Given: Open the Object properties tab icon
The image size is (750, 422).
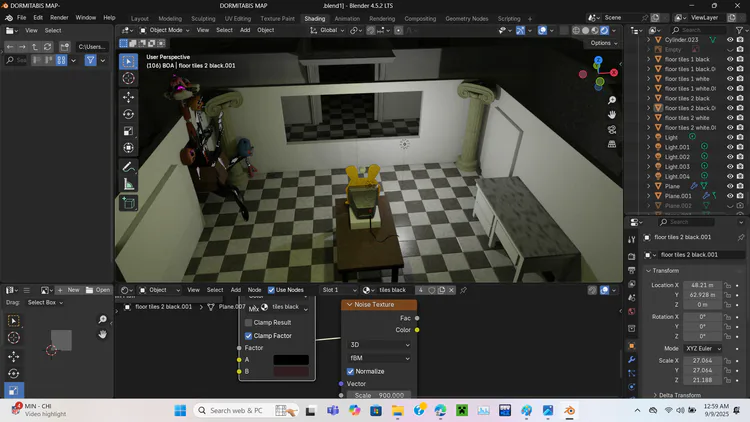Looking at the screenshot, I should (631, 346).
